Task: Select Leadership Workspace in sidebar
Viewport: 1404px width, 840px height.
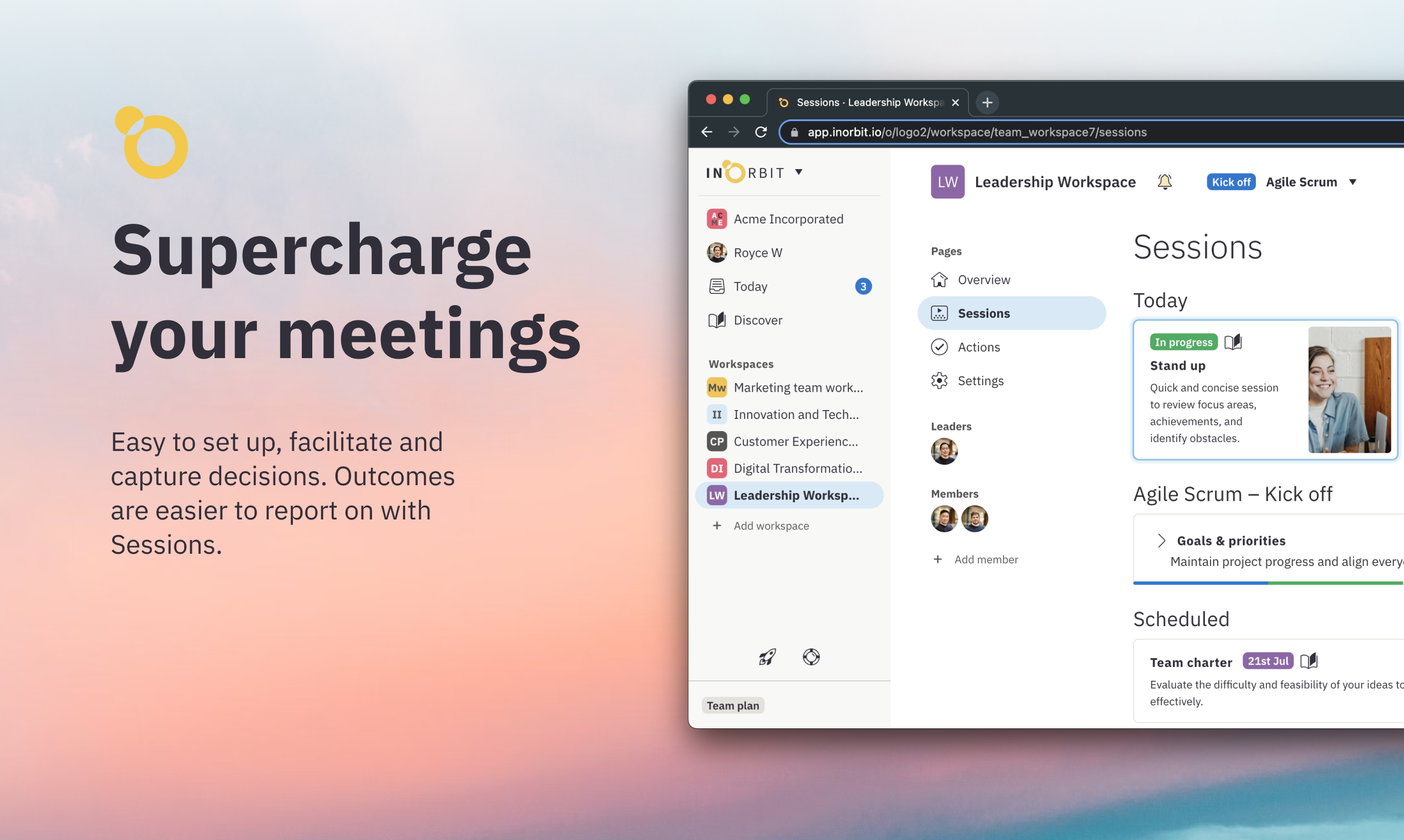Action: (x=789, y=495)
